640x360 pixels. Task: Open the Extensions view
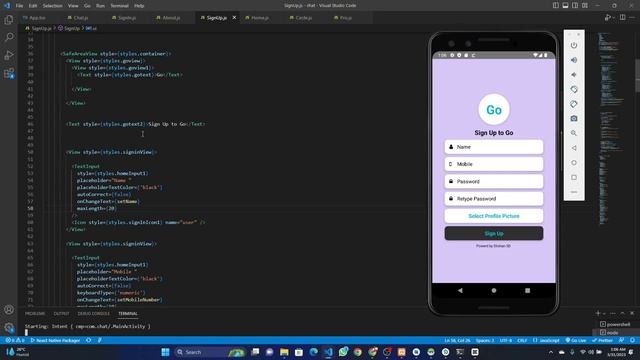point(9,73)
